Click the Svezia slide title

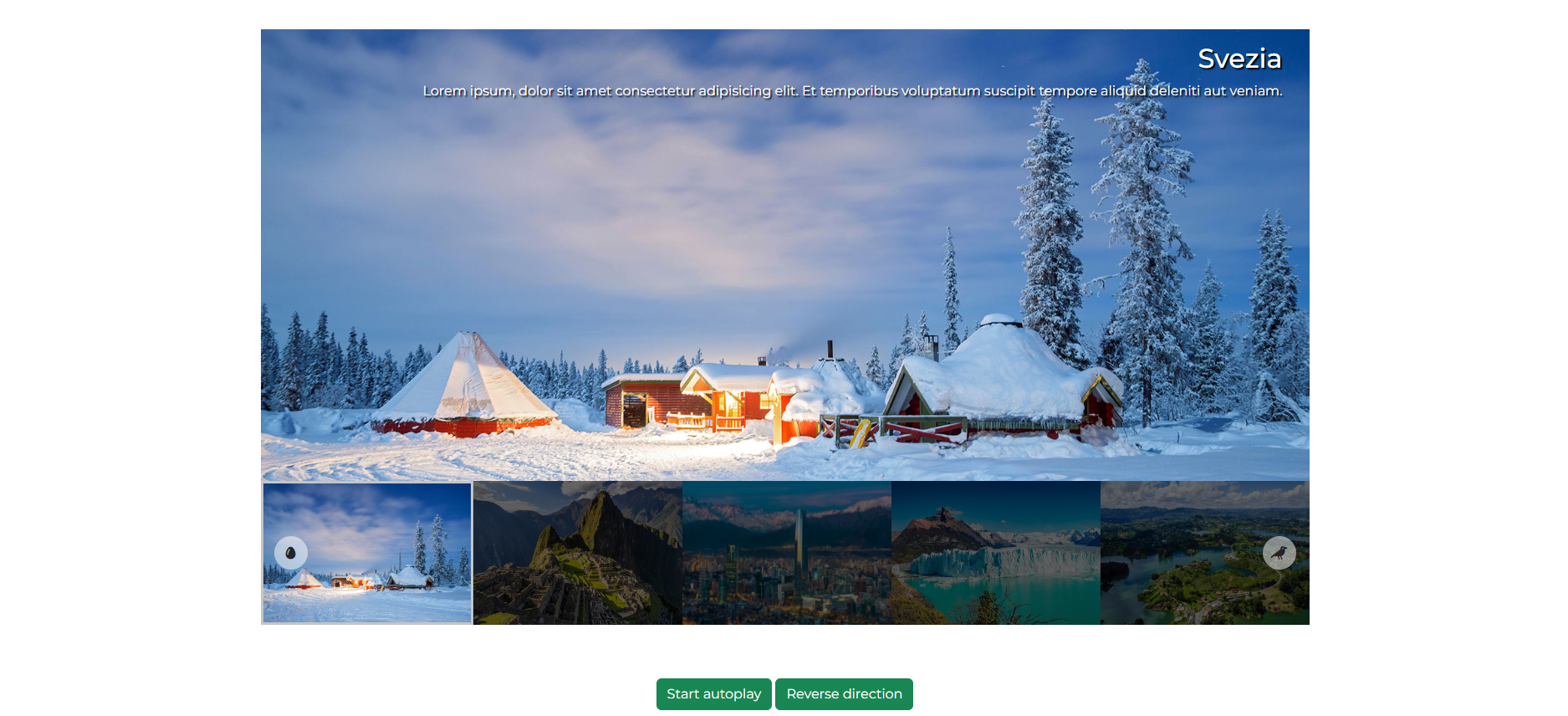click(1239, 59)
